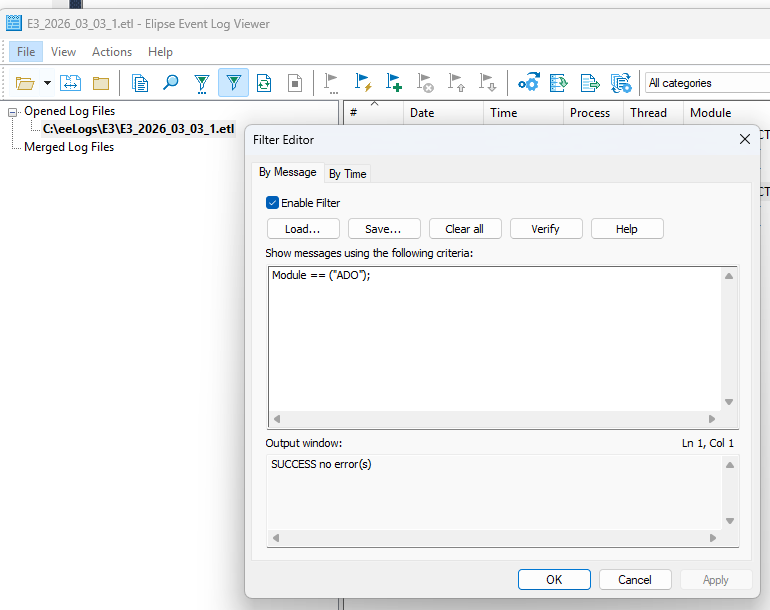Toggle the highlighted active filter funnel icon
This screenshot has width=770, height=610.
click(233, 83)
